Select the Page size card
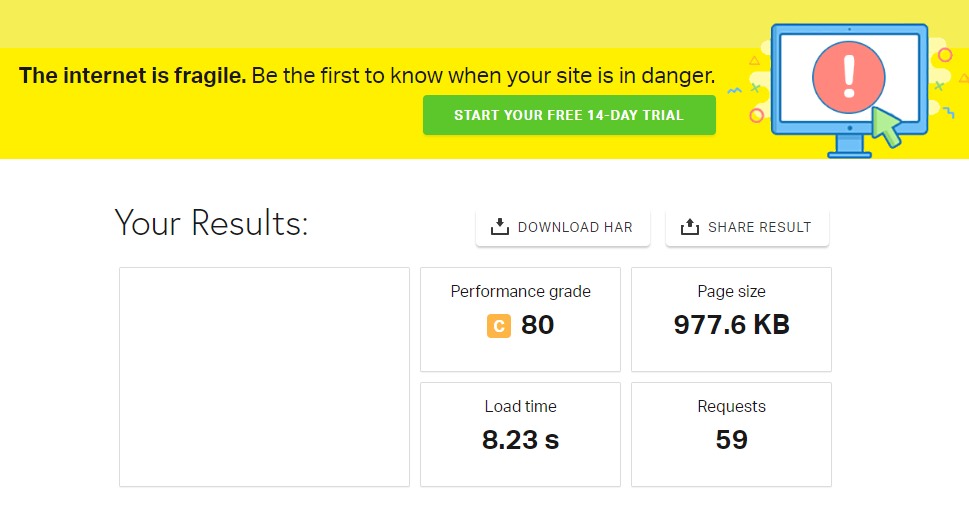This screenshot has width=969, height=518. pos(731,320)
